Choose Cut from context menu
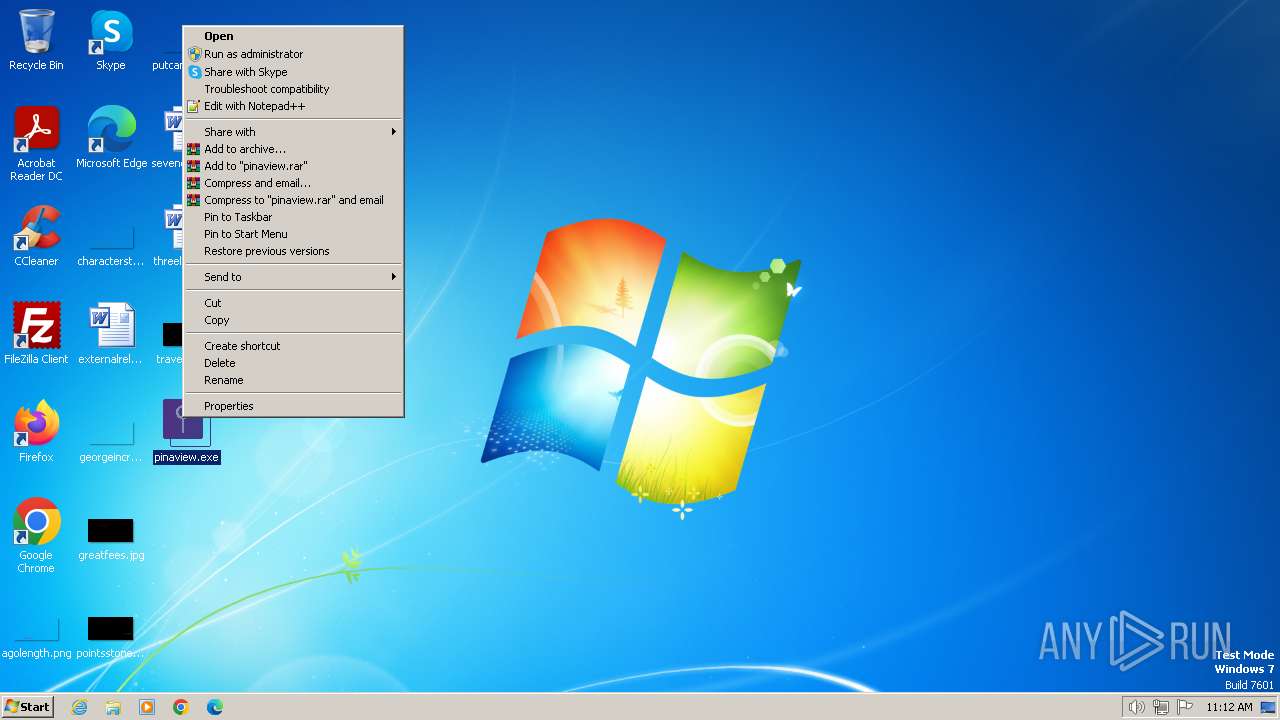 (x=294, y=303)
